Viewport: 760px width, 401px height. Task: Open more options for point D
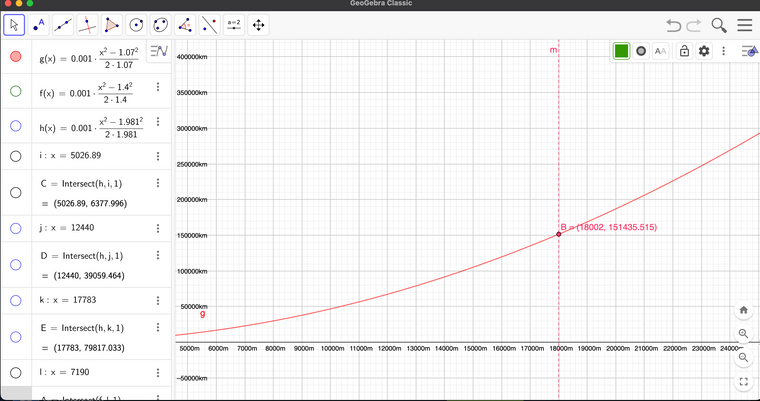point(158,265)
